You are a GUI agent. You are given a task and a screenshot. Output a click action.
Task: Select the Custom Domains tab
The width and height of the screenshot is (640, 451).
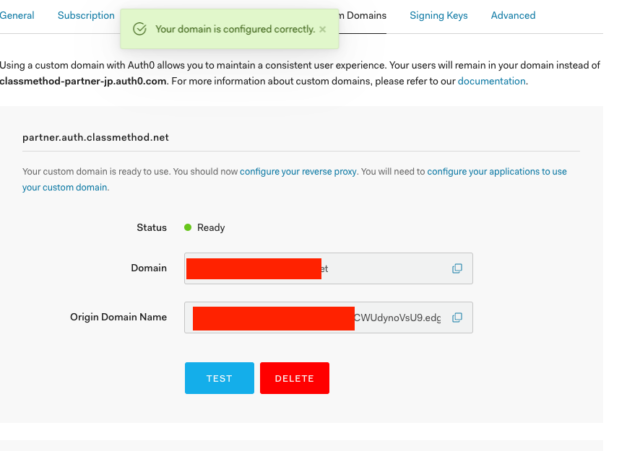(x=362, y=16)
